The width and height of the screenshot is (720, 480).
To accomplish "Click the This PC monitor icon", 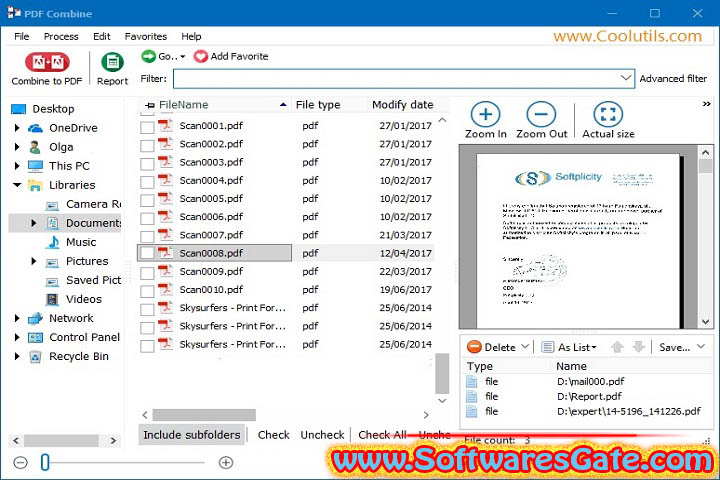I will 35,166.
